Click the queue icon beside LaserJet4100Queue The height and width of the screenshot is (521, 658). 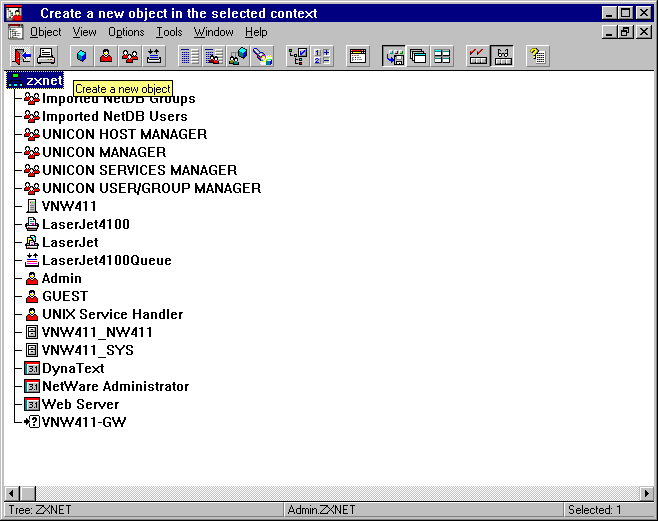32,260
